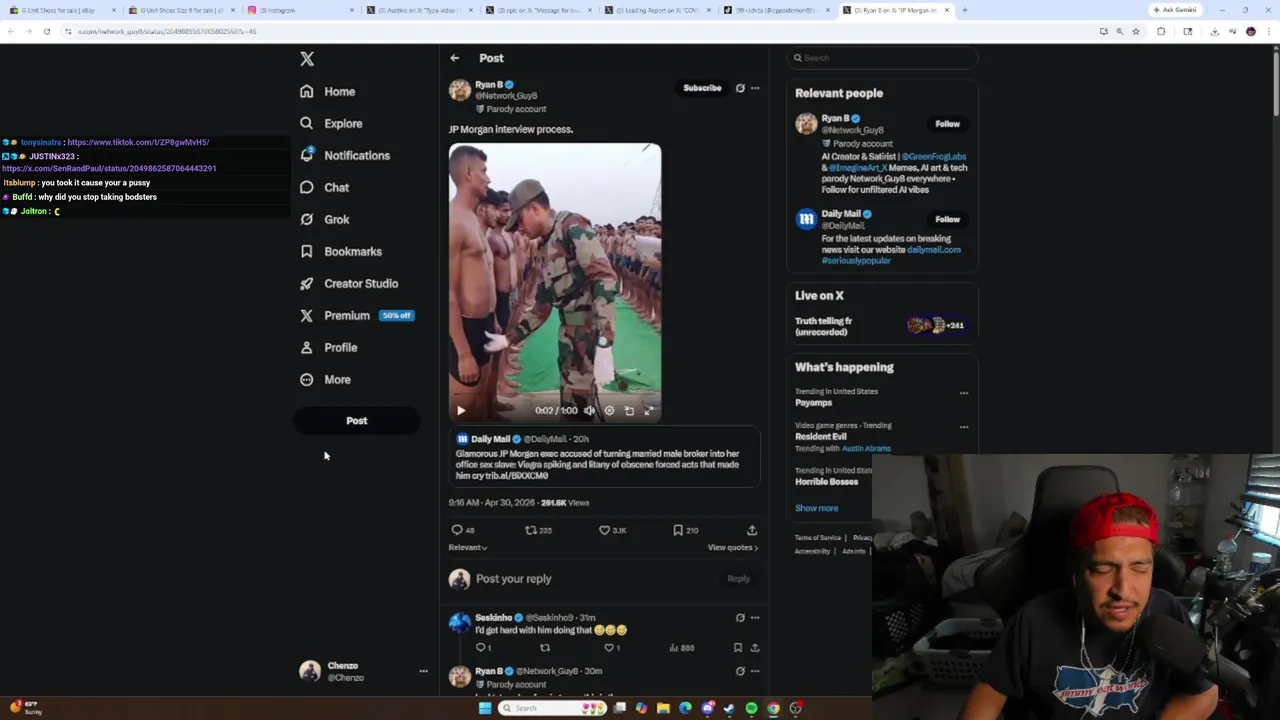Screen dimensions: 1280x720
Task: Share the main post
Action: pos(752,530)
